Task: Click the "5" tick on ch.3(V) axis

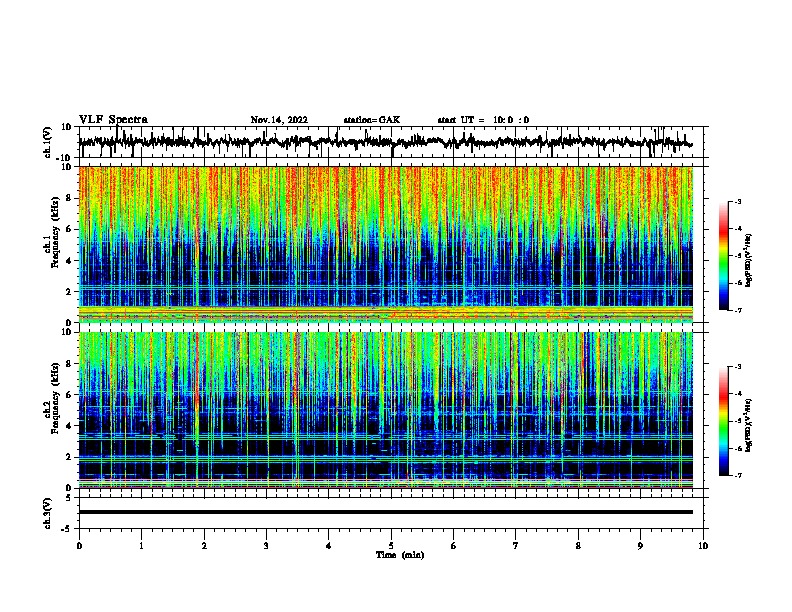Action: click(70, 497)
